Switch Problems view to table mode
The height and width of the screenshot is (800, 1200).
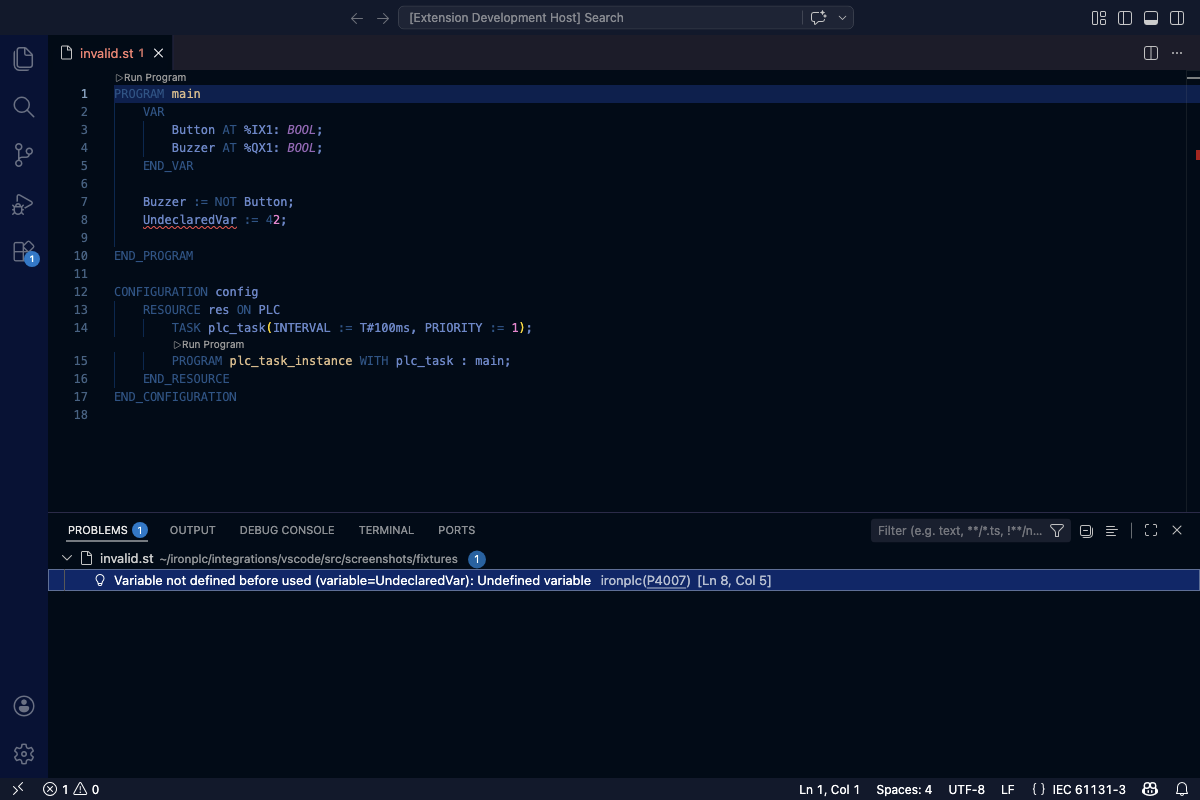click(x=1111, y=530)
